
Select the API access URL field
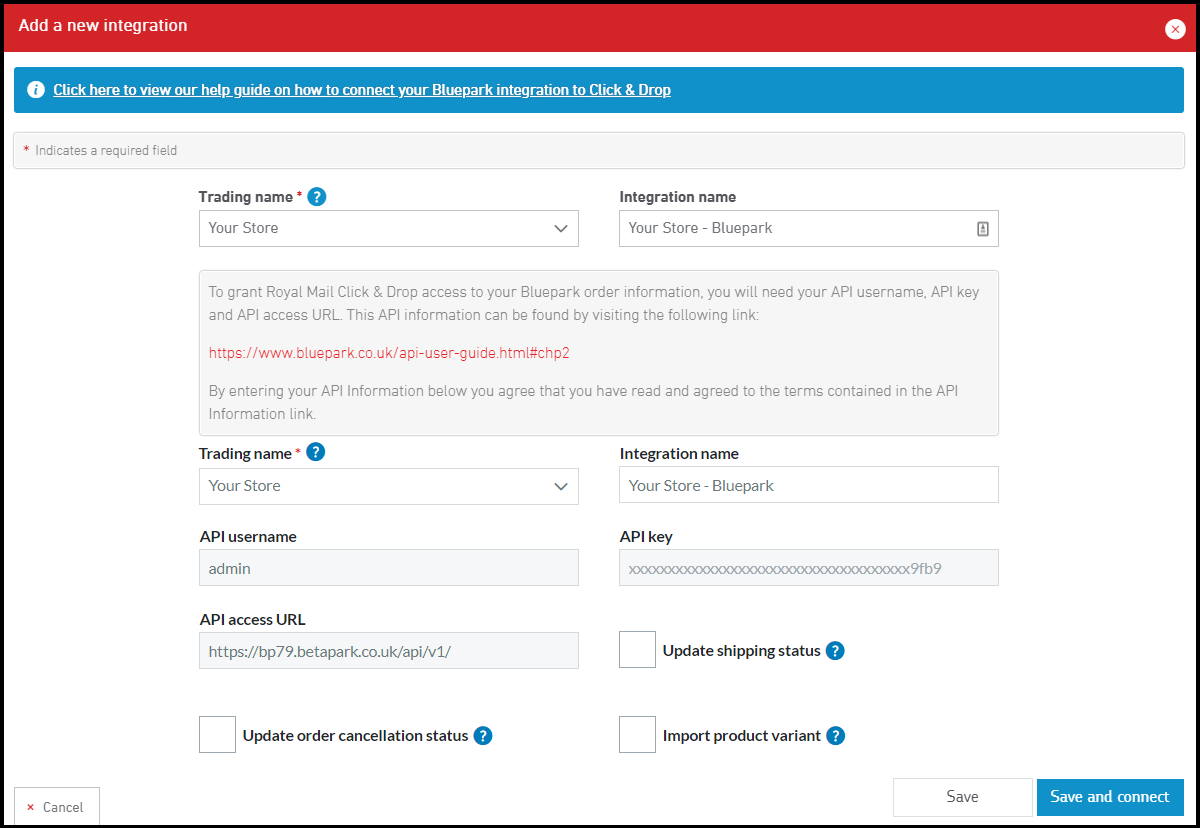pyautogui.click(x=389, y=651)
